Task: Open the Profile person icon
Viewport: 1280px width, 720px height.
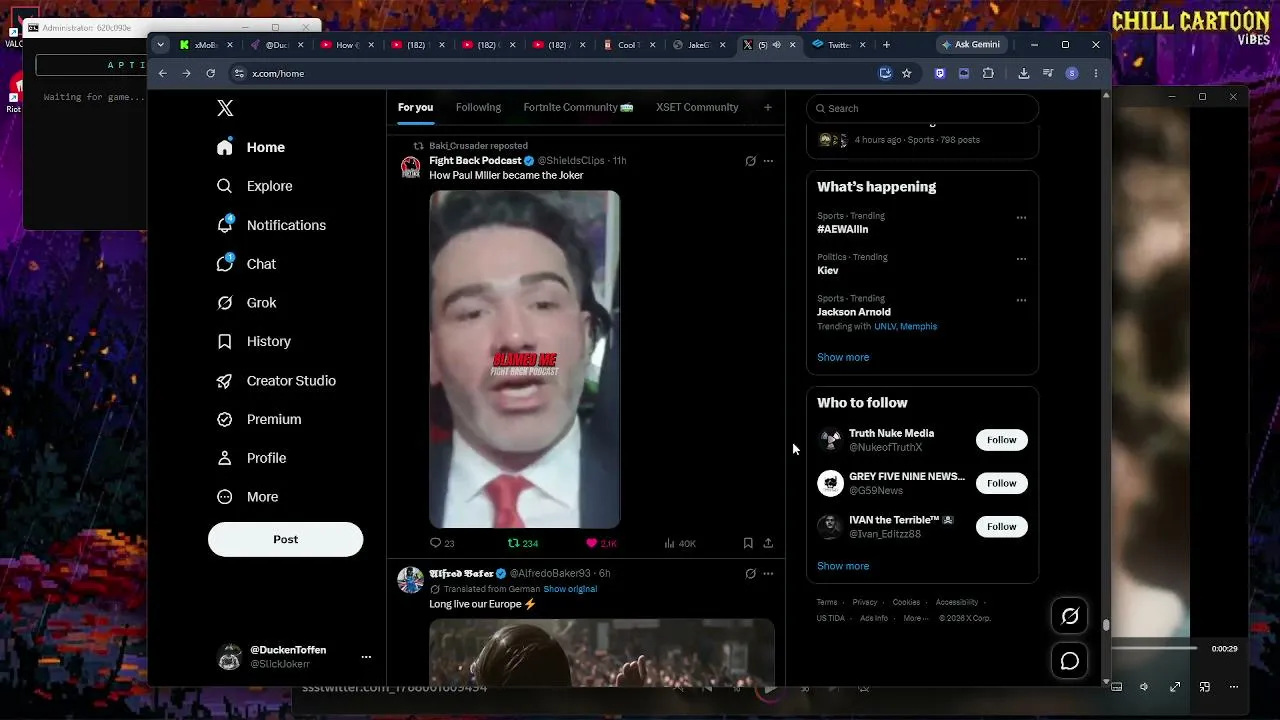Action: click(225, 458)
